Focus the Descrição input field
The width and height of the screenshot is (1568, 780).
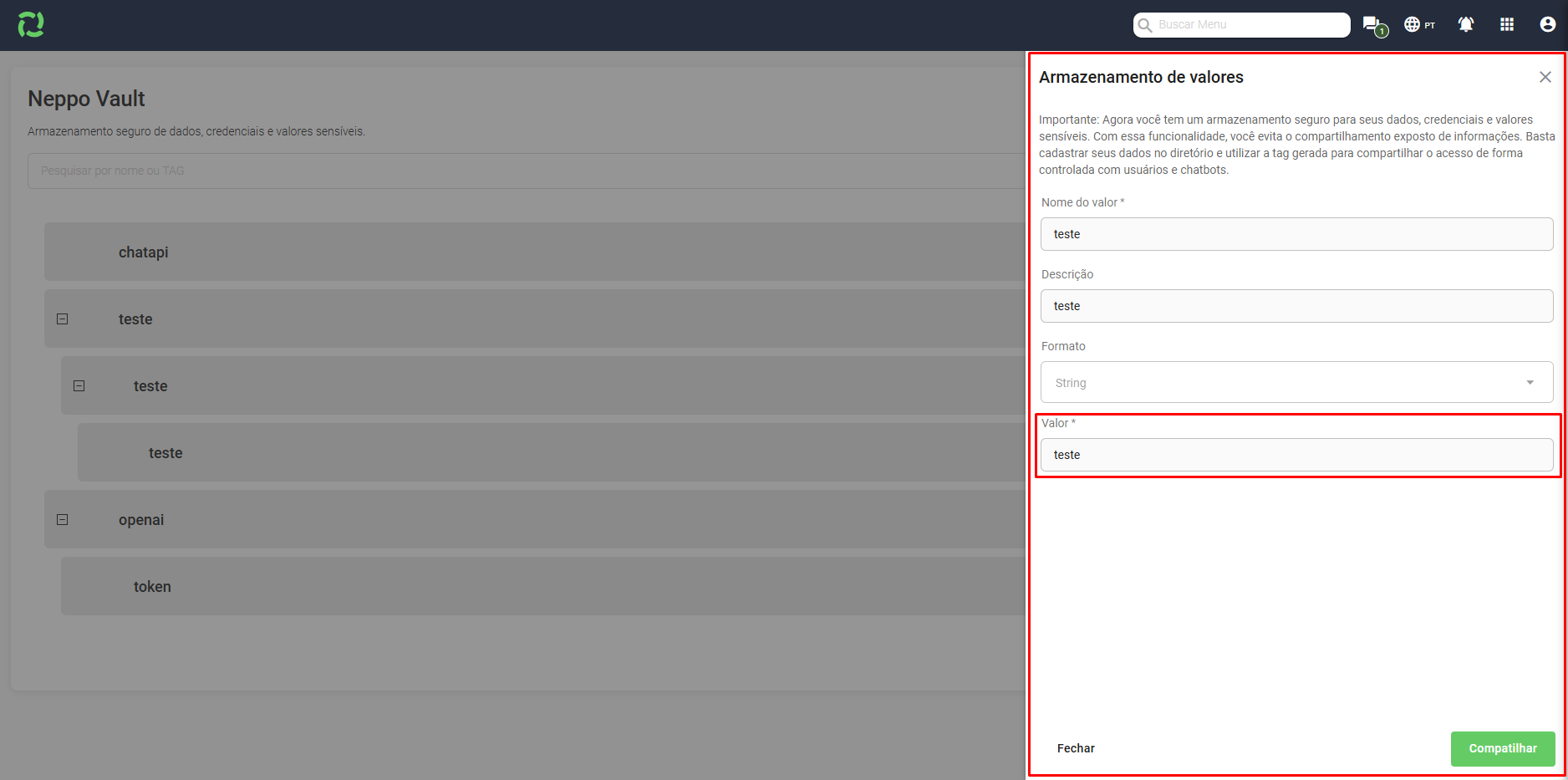click(x=1297, y=306)
